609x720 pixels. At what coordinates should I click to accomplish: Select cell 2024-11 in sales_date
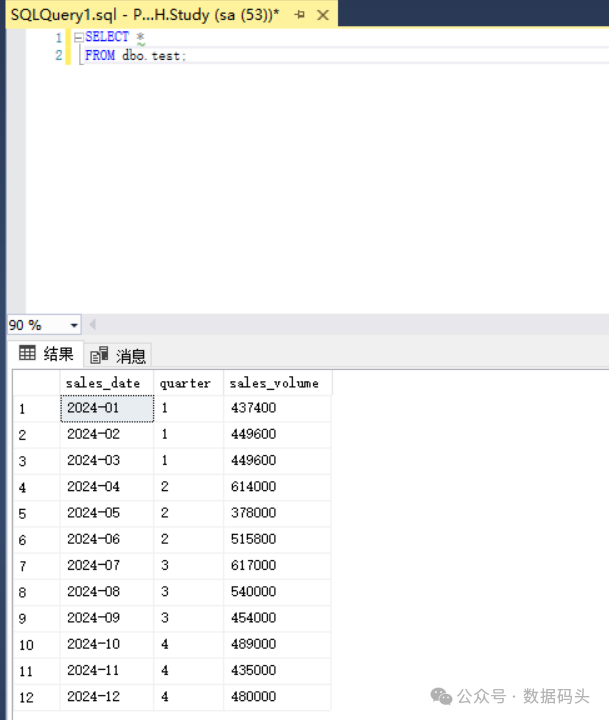107,670
